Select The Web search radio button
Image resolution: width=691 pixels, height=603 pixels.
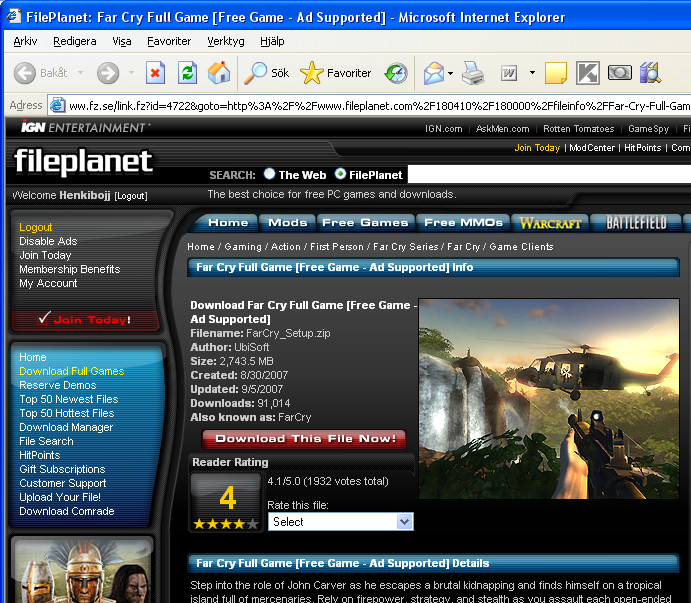(269, 174)
